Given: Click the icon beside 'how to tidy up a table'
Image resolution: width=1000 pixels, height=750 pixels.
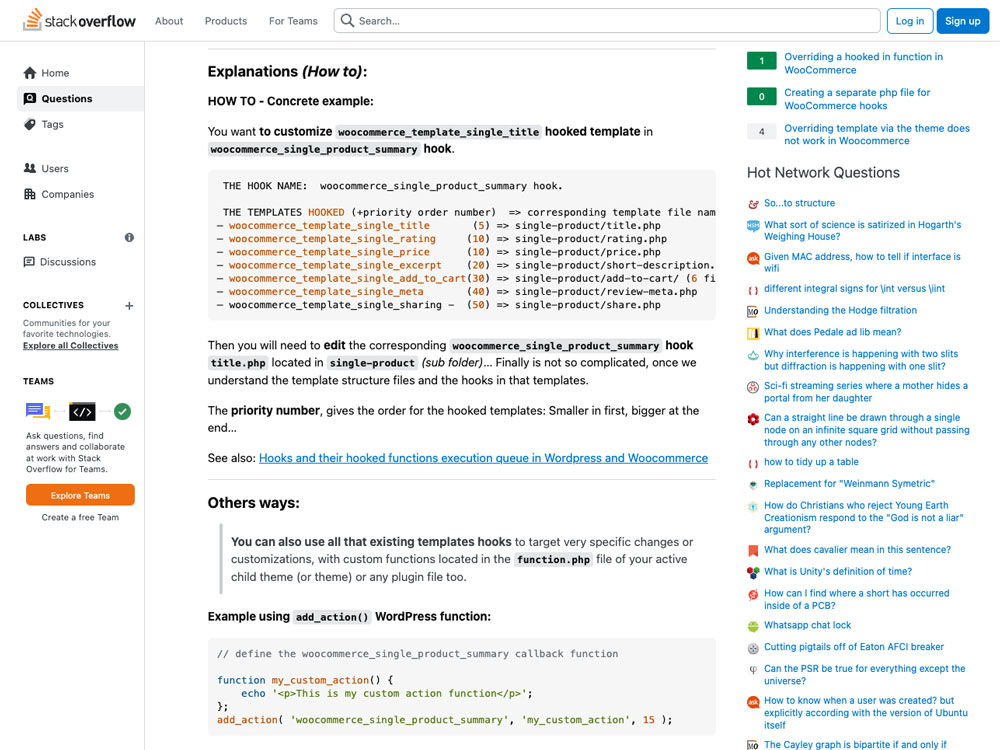Looking at the screenshot, I should [x=753, y=463].
